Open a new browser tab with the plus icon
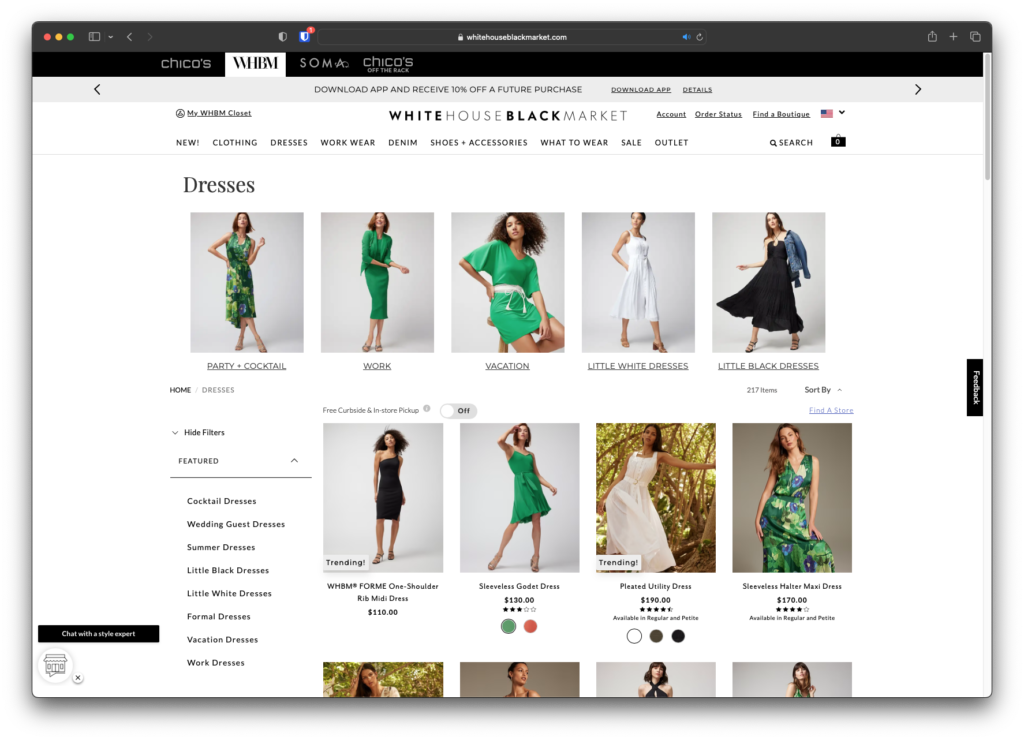Viewport: 1024px width, 740px height. [953, 36]
